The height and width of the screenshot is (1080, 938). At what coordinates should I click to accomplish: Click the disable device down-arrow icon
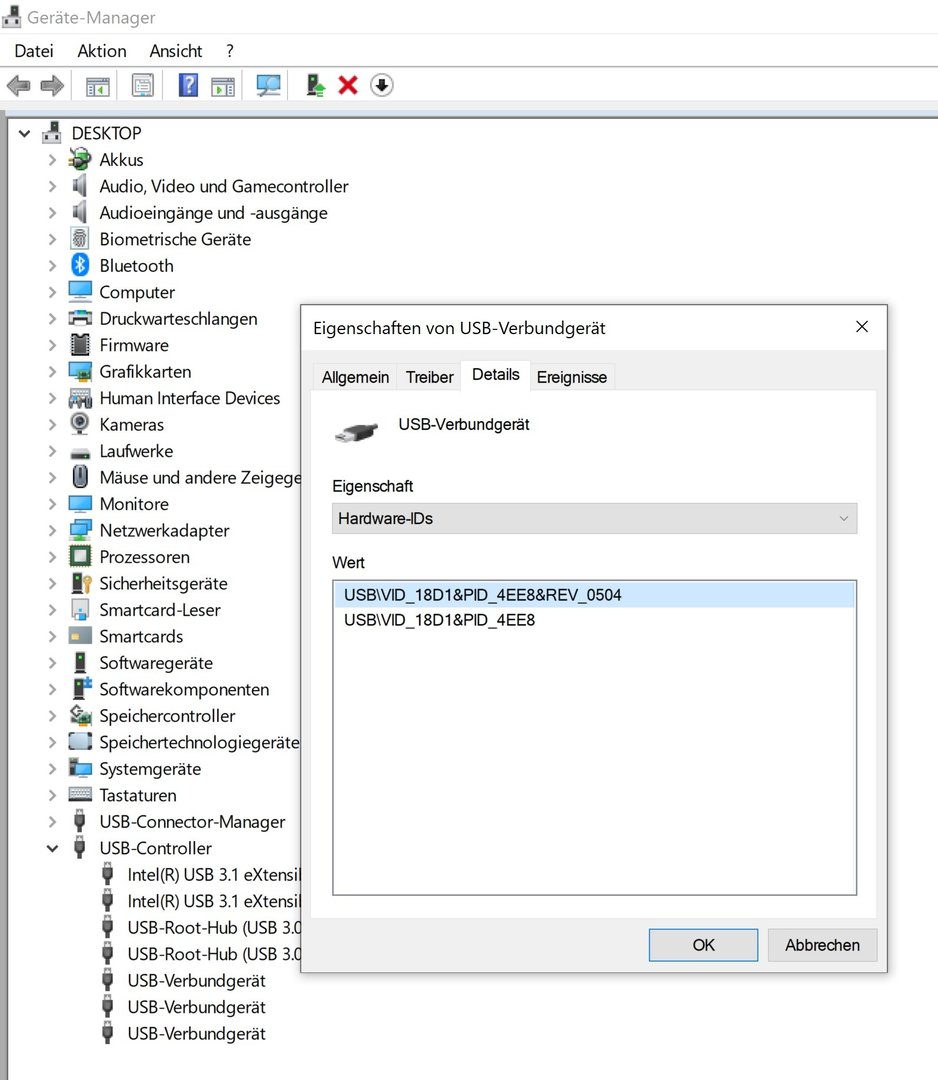[x=381, y=86]
